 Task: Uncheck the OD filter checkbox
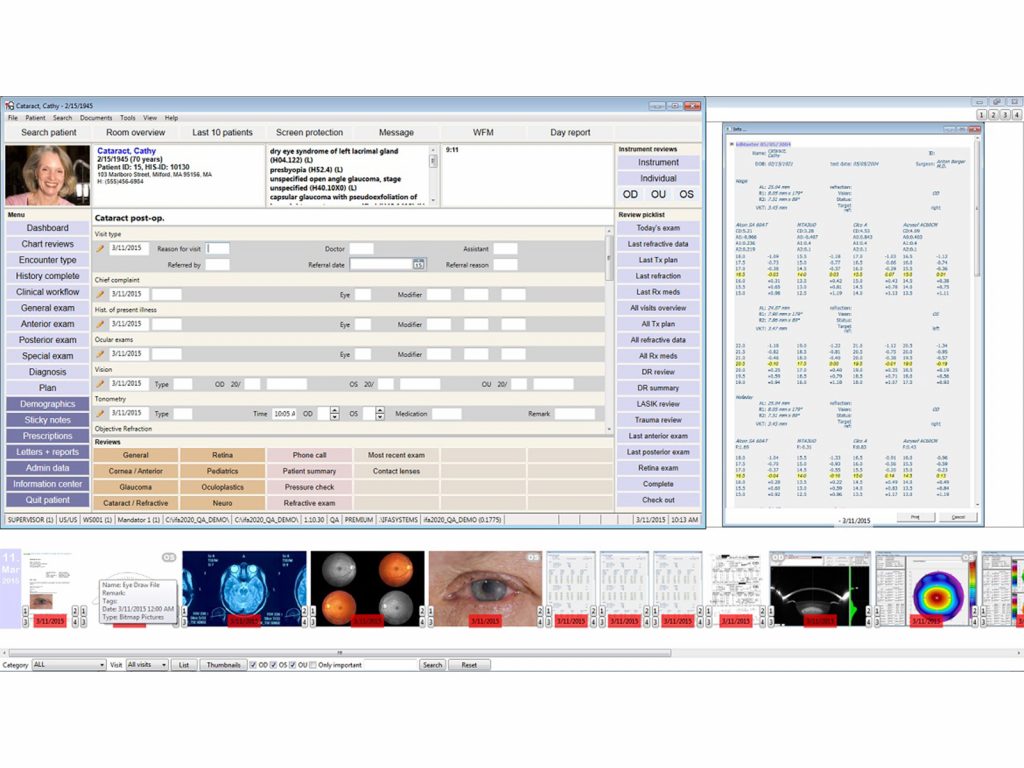(253, 665)
